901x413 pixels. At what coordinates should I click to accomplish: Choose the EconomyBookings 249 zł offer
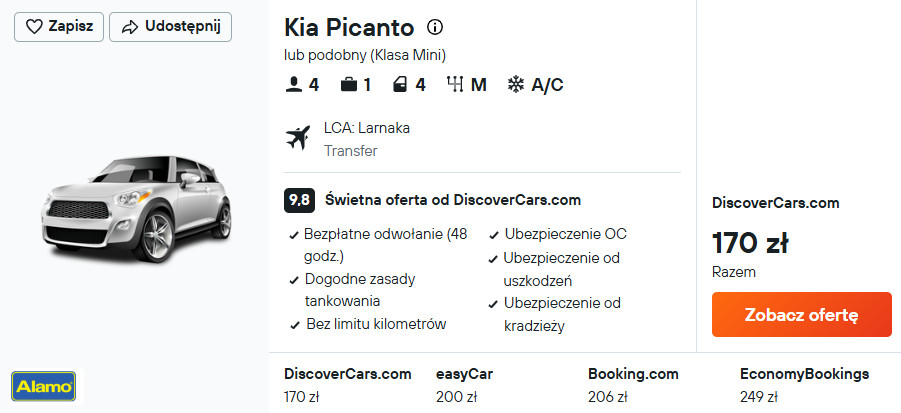click(x=804, y=385)
